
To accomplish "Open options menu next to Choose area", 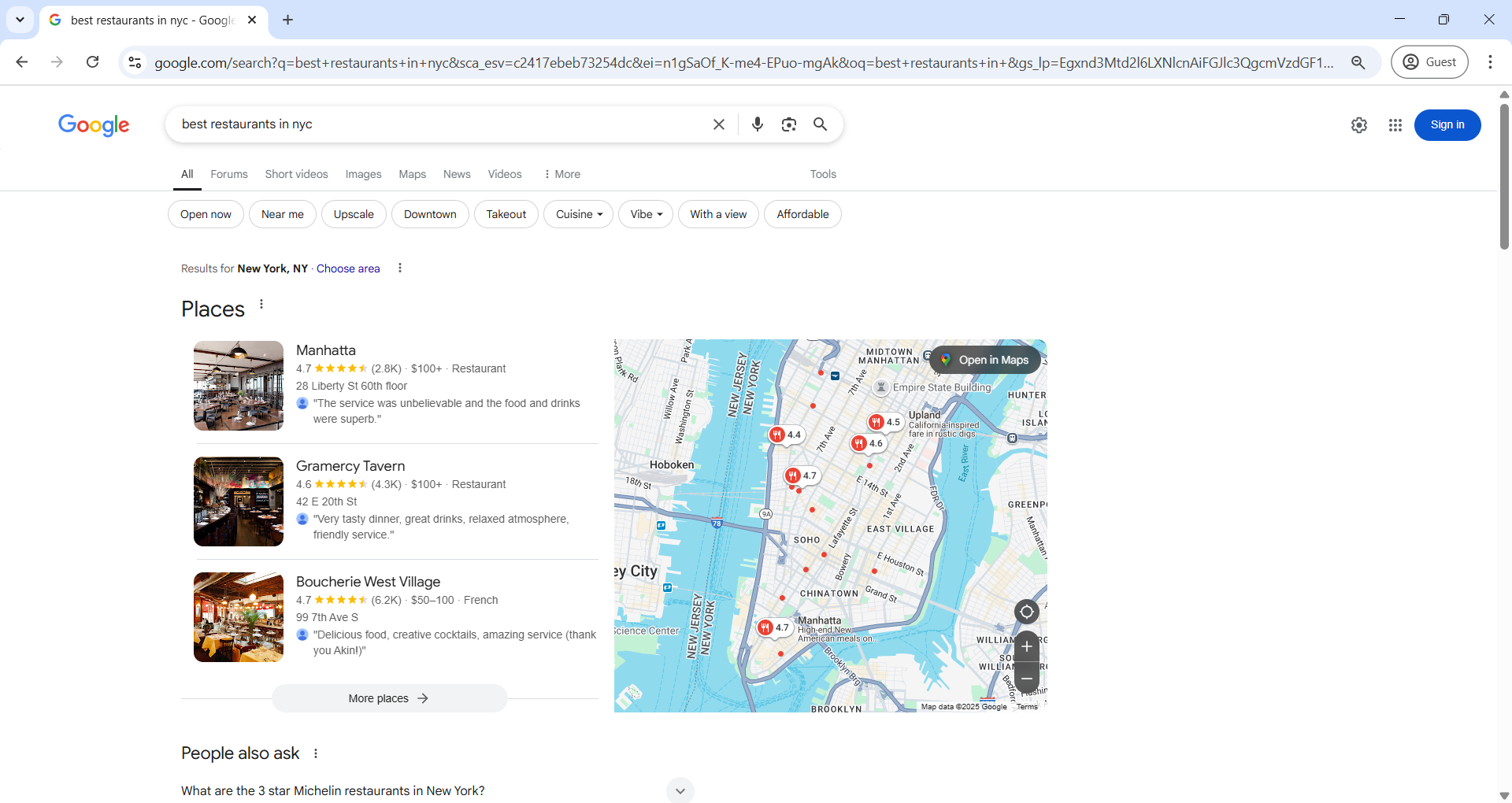I will click(x=400, y=268).
